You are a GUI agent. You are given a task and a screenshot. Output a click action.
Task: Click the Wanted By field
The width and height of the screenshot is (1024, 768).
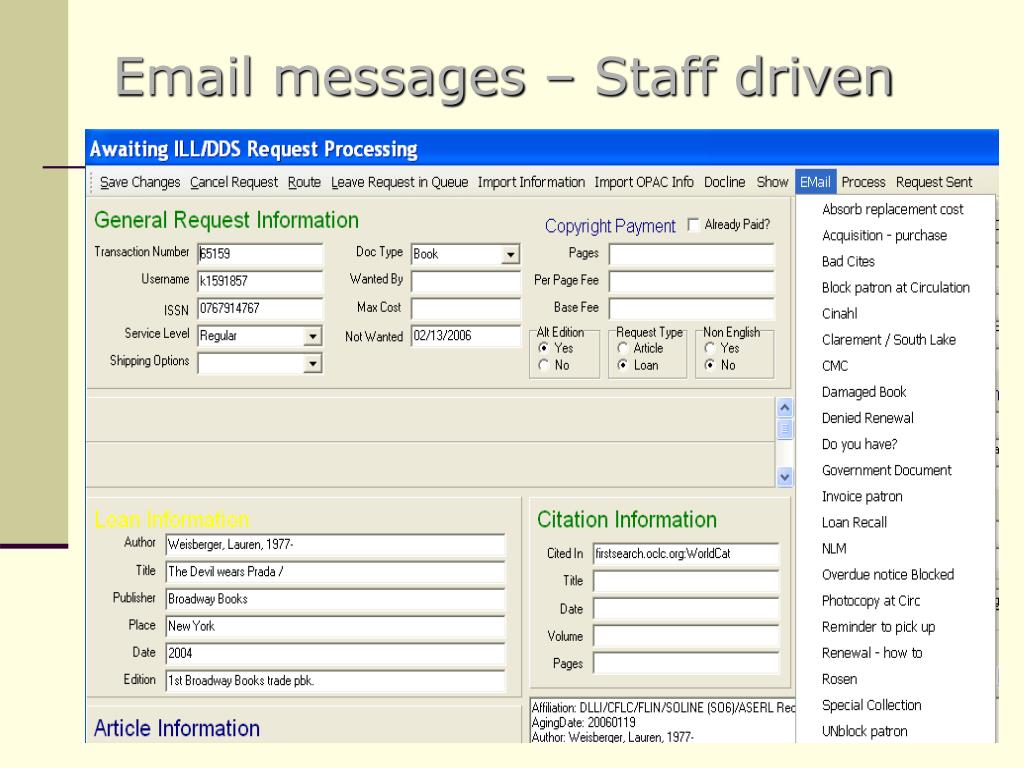466,281
